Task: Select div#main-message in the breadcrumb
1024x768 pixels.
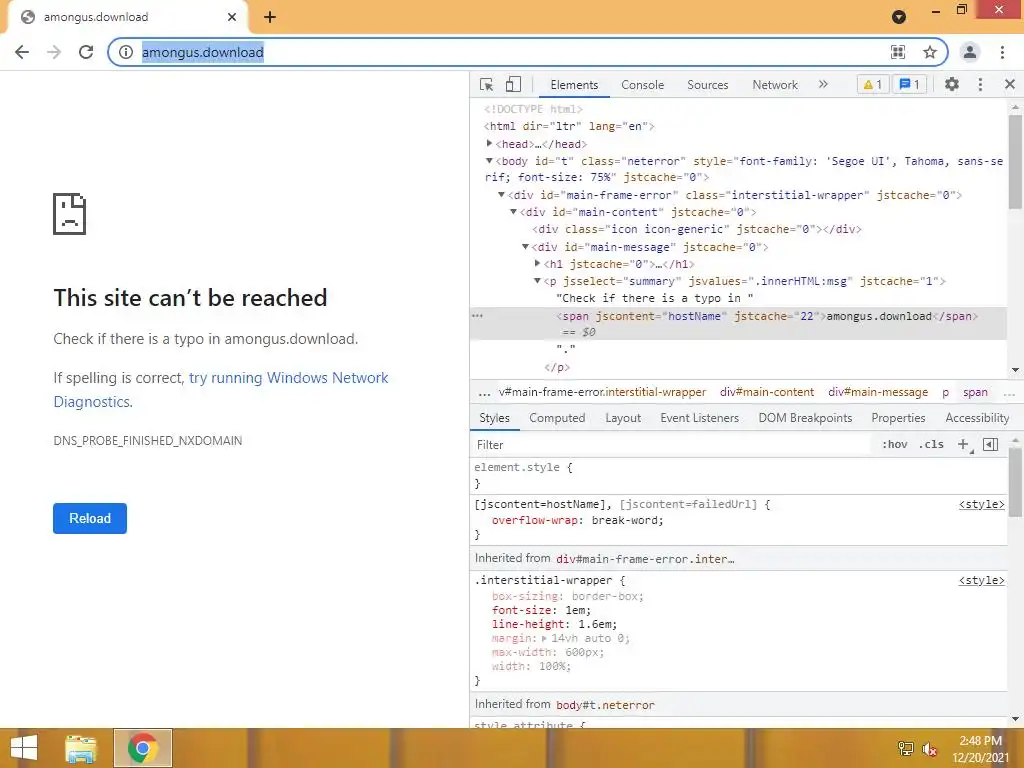Action: tap(878, 392)
